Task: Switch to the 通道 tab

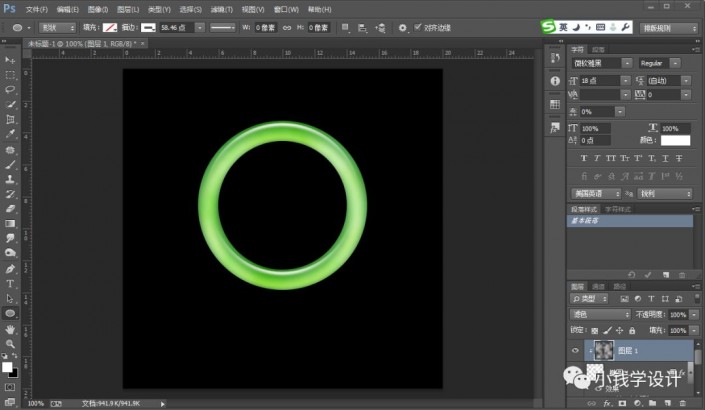Action: tap(598, 286)
